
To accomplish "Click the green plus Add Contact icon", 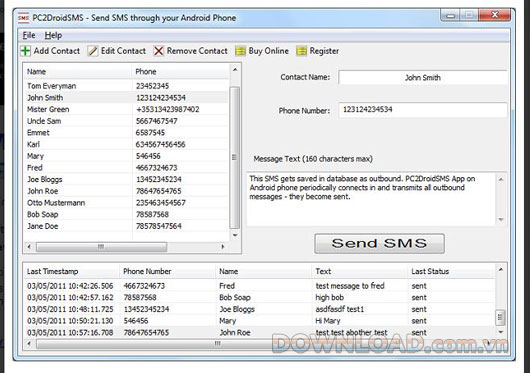I will [x=25, y=51].
